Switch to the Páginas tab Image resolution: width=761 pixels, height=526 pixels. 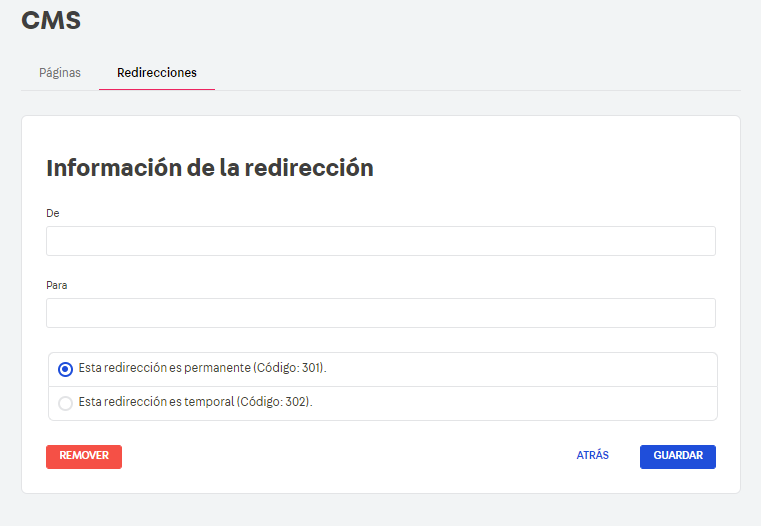tap(60, 73)
